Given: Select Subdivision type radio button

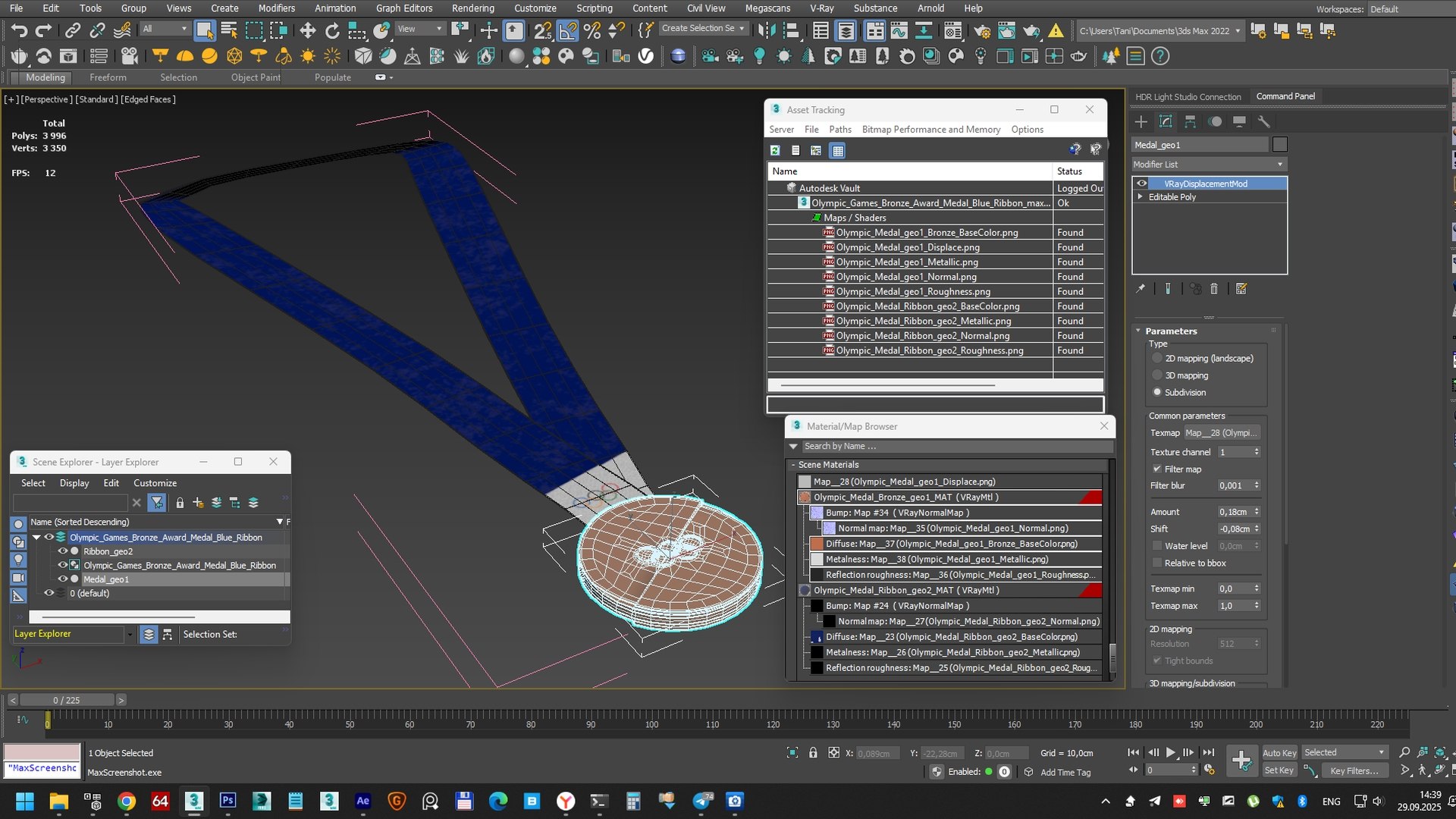Looking at the screenshot, I should point(1157,392).
